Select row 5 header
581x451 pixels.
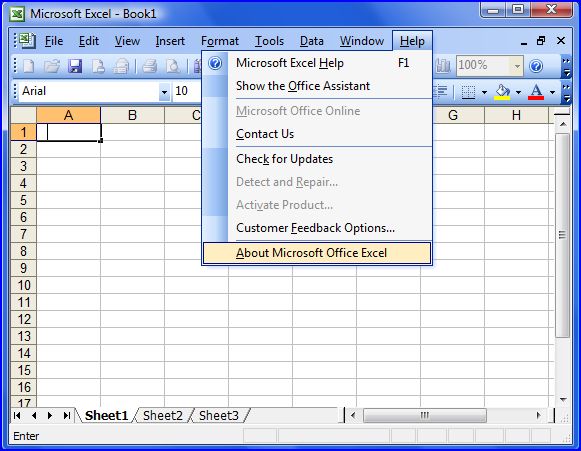coord(23,200)
